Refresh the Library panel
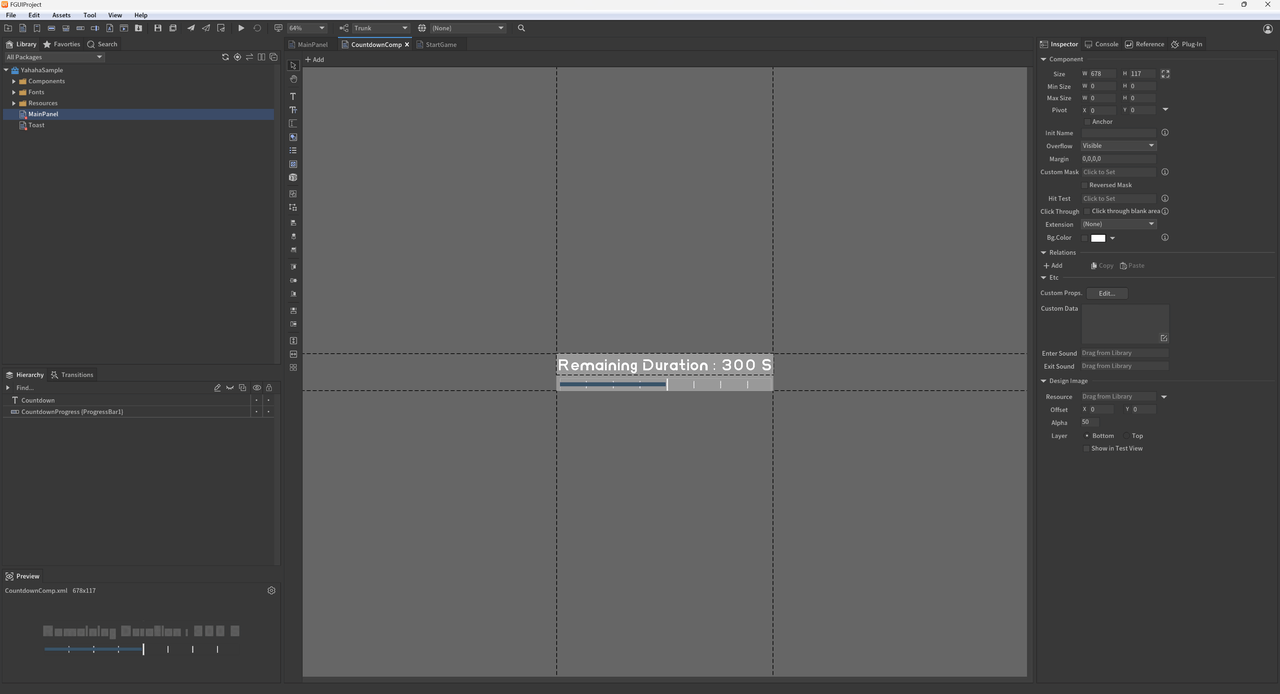The width and height of the screenshot is (1280, 694). click(x=225, y=57)
